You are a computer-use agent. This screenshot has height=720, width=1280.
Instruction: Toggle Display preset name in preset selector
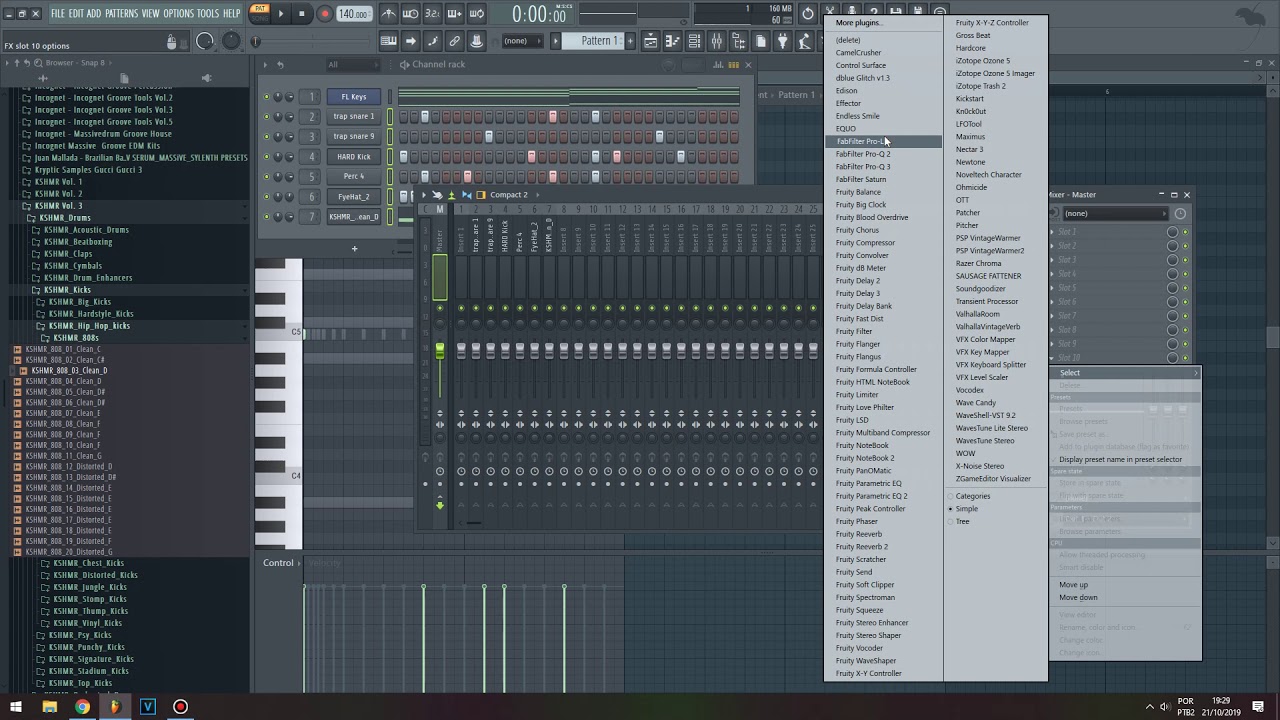coord(1121,460)
